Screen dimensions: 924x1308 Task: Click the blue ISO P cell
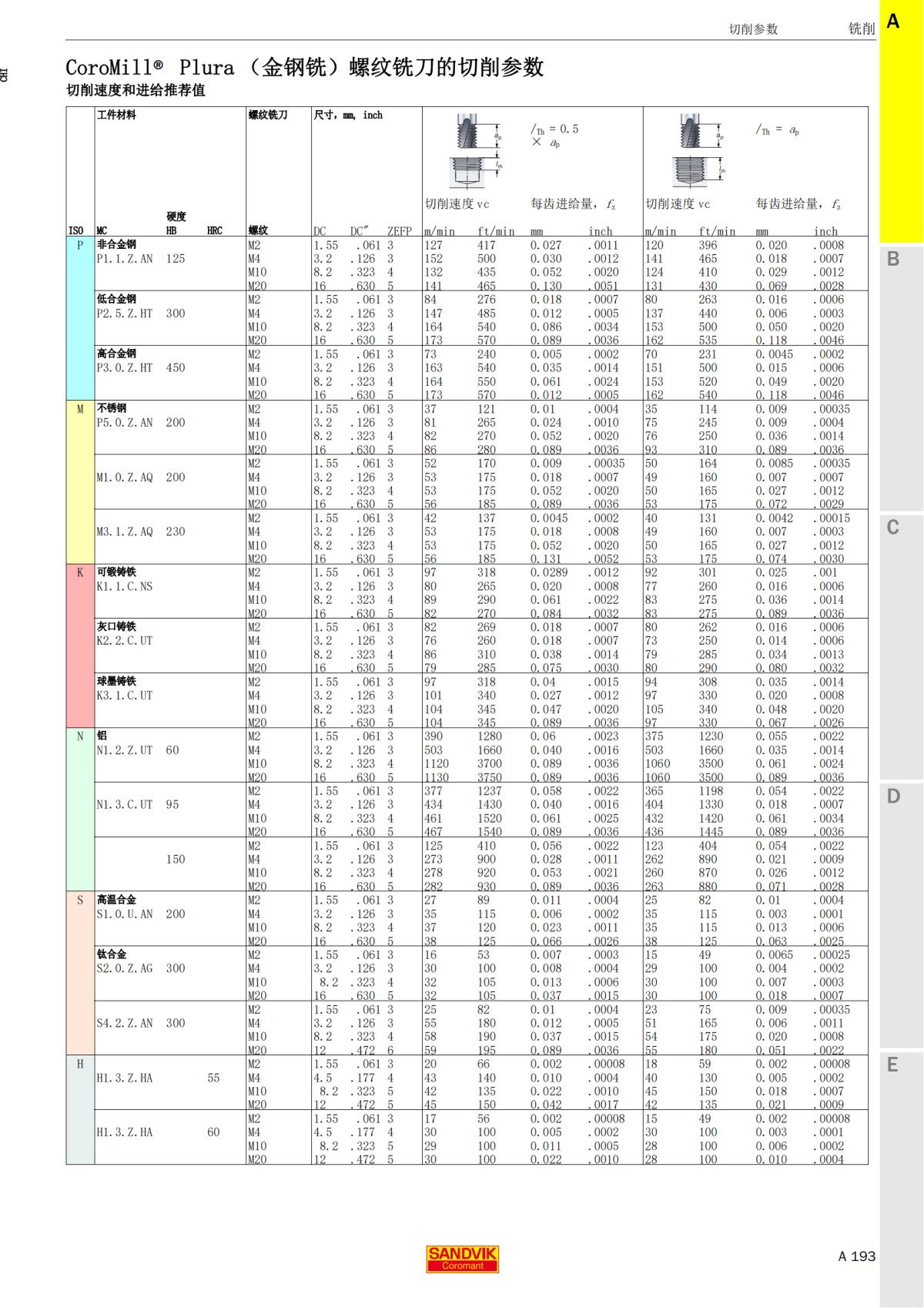[x=80, y=318]
